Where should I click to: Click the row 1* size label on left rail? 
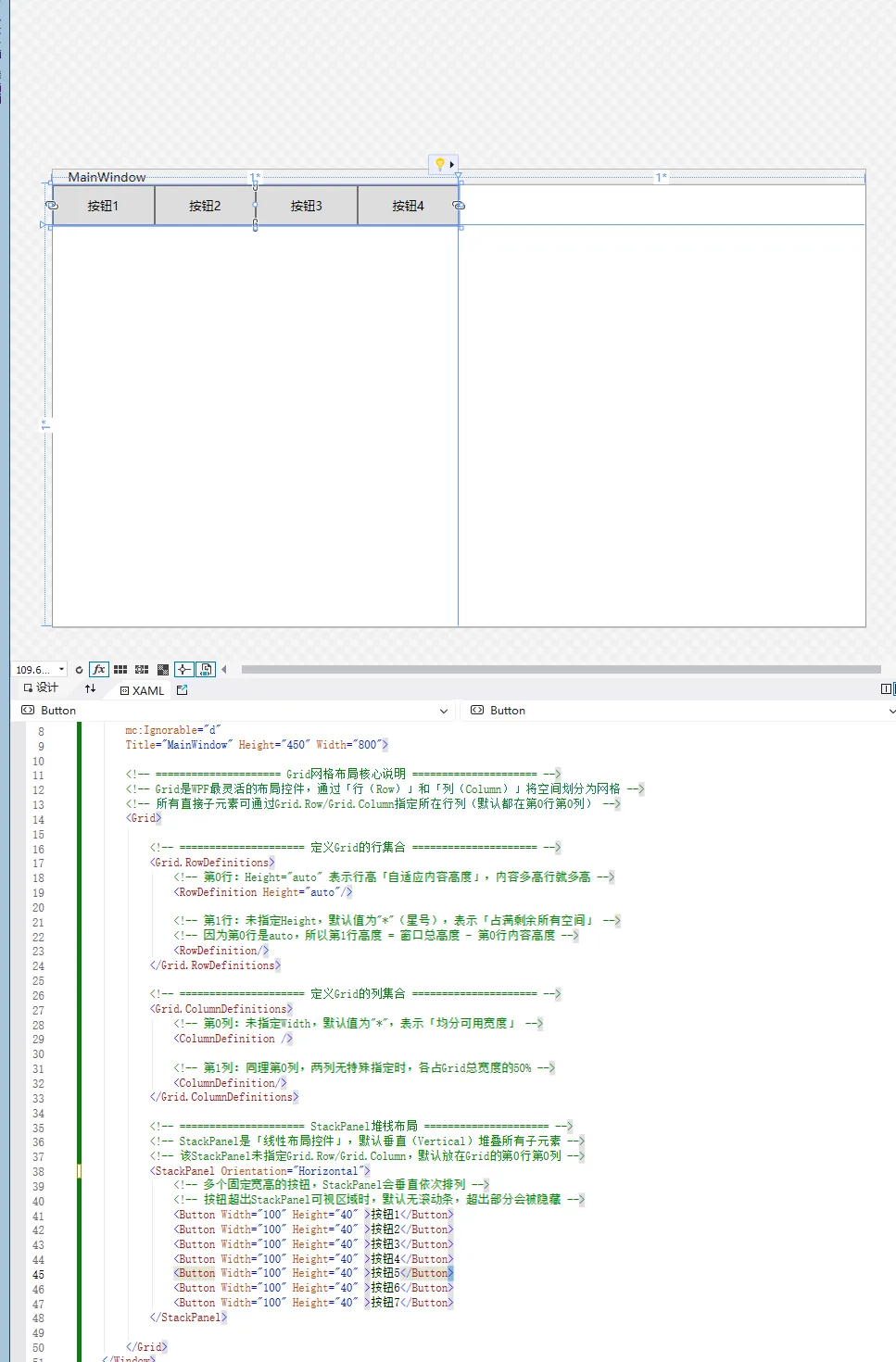[x=44, y=424]
